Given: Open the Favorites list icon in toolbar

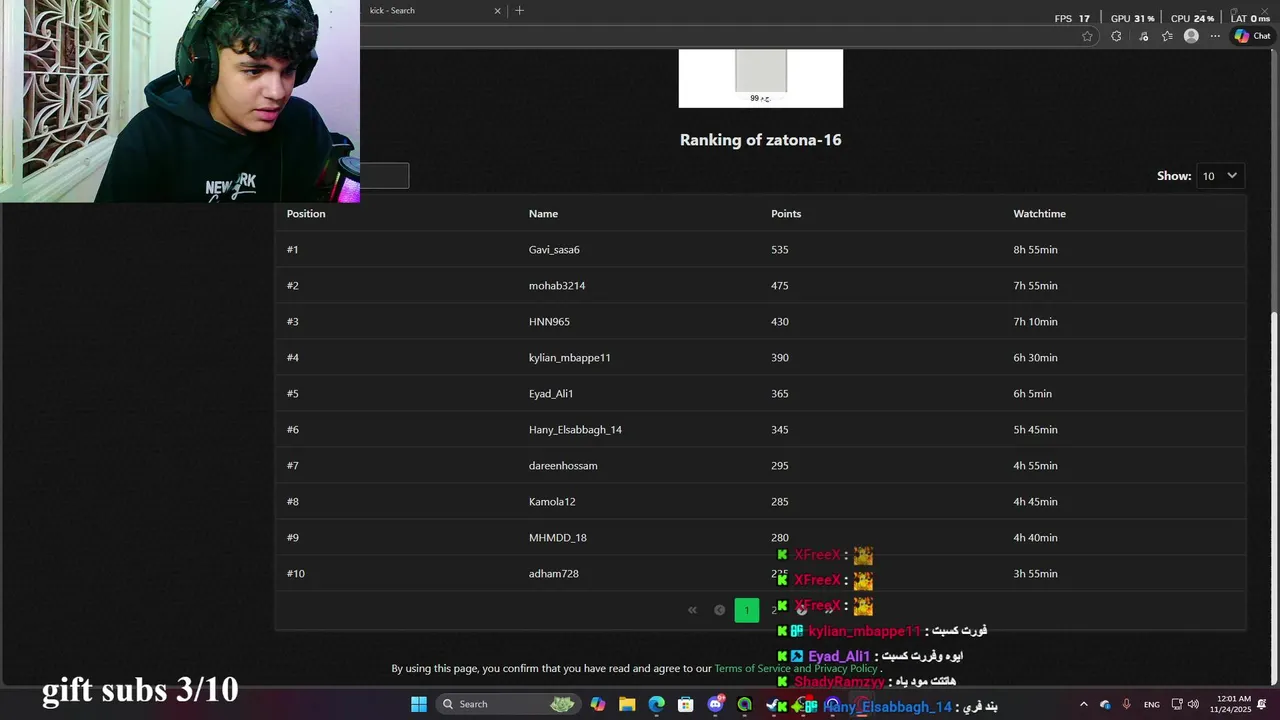Looking at the screenshot, I should (1167, 36).
